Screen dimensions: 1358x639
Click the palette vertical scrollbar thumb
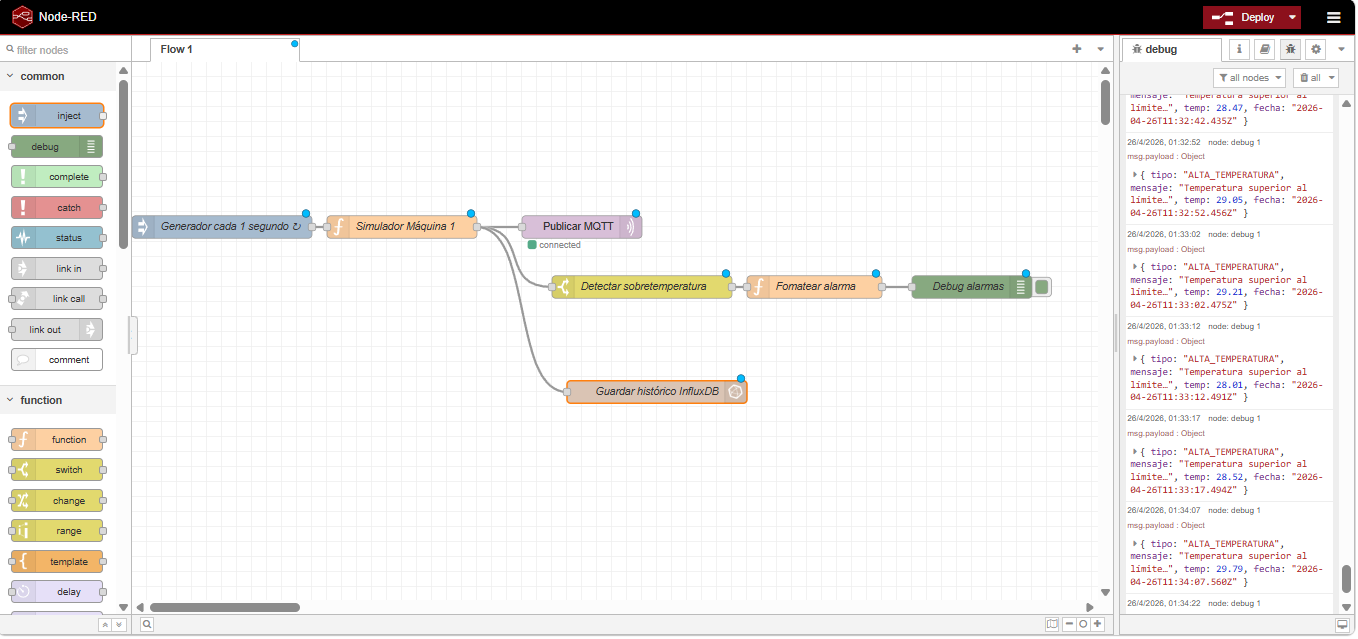click(124, 164)
